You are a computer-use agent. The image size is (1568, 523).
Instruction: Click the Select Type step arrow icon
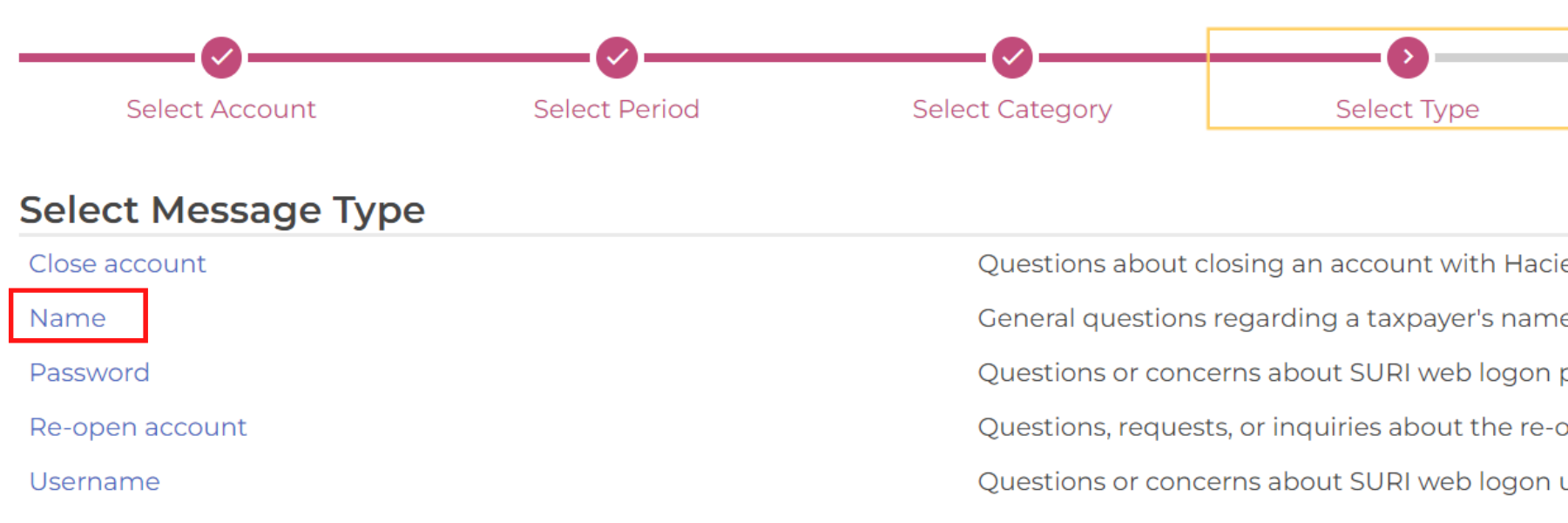click(x=1408, y=58)
